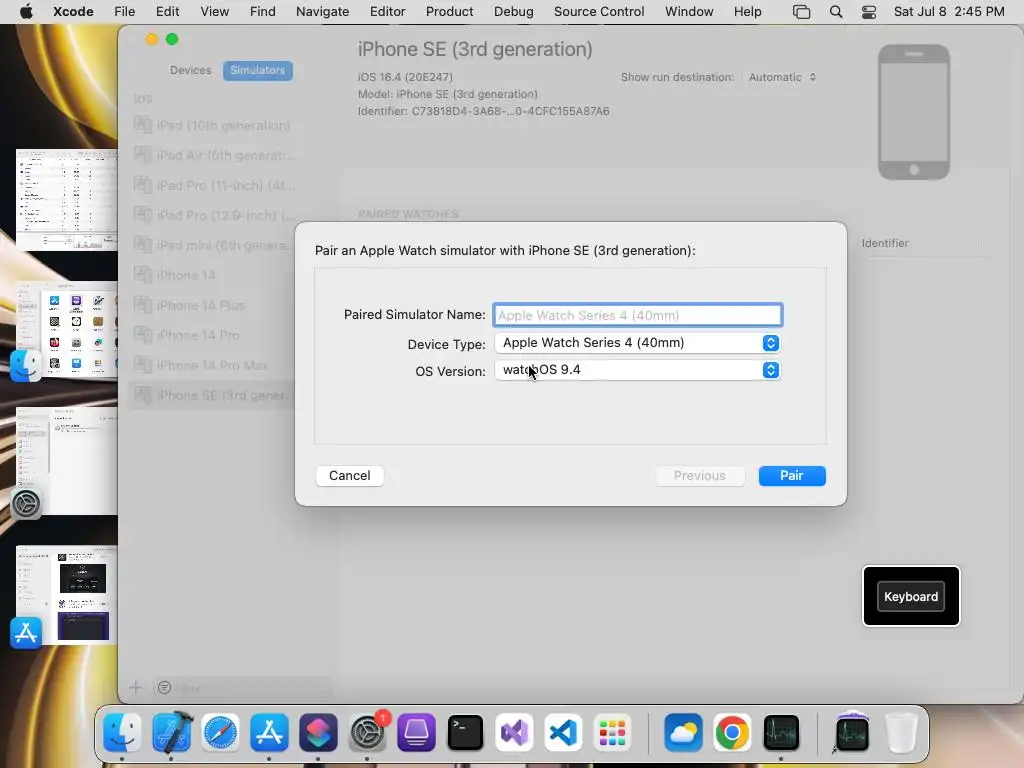Open Visual Studio Code from the Dock
Image resolution: width=1024 pixels, height=768 pixels.
point(563,732)
